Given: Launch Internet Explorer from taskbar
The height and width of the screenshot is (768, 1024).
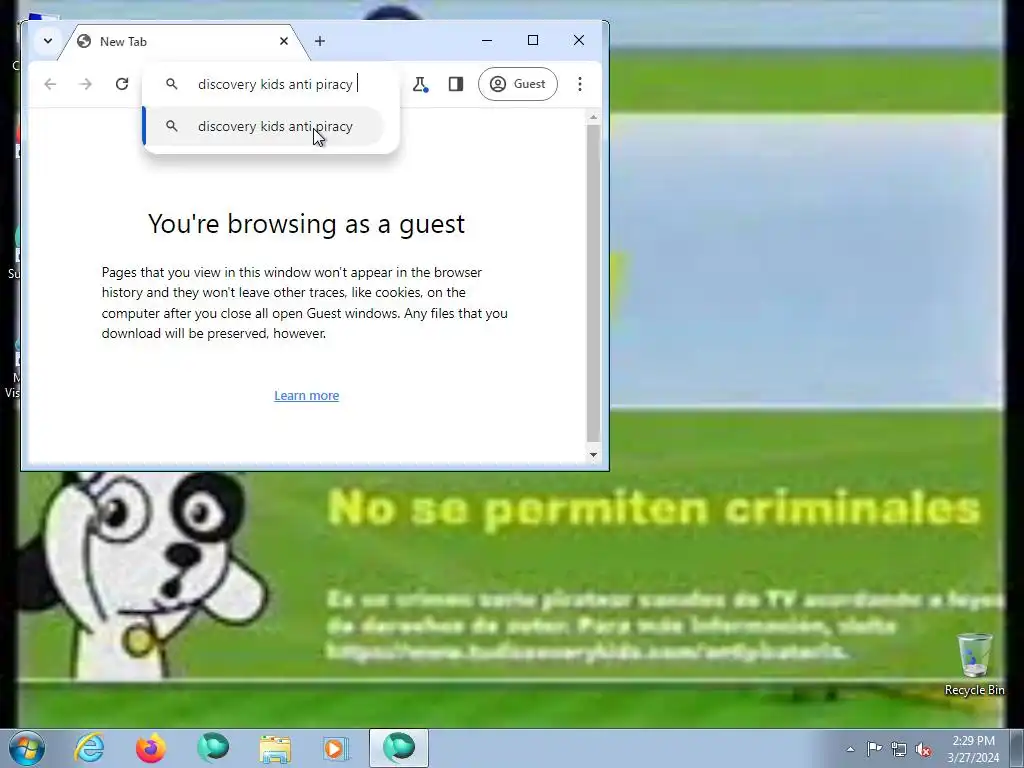Looking at the screenshot, I should (89, 748).
